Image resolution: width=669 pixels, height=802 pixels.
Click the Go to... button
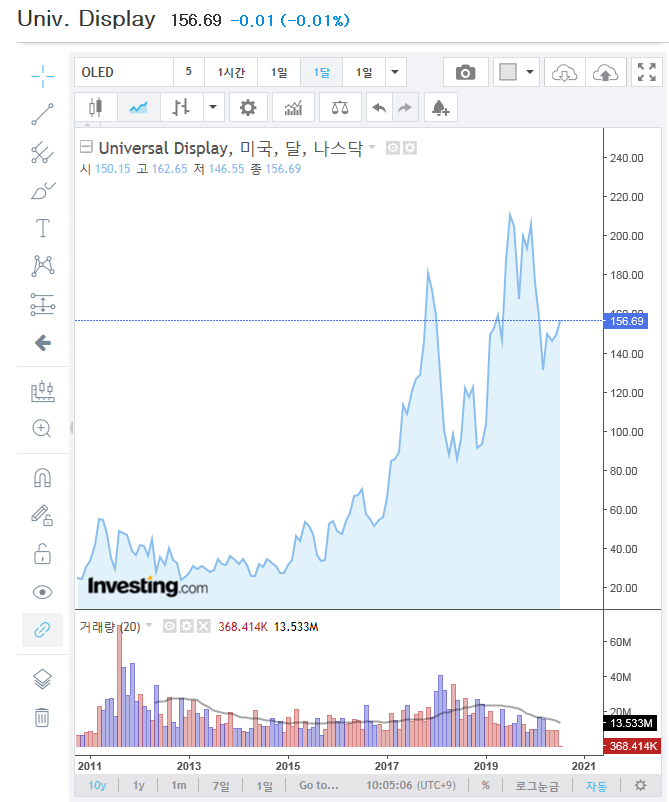click(x=319, y=785)
